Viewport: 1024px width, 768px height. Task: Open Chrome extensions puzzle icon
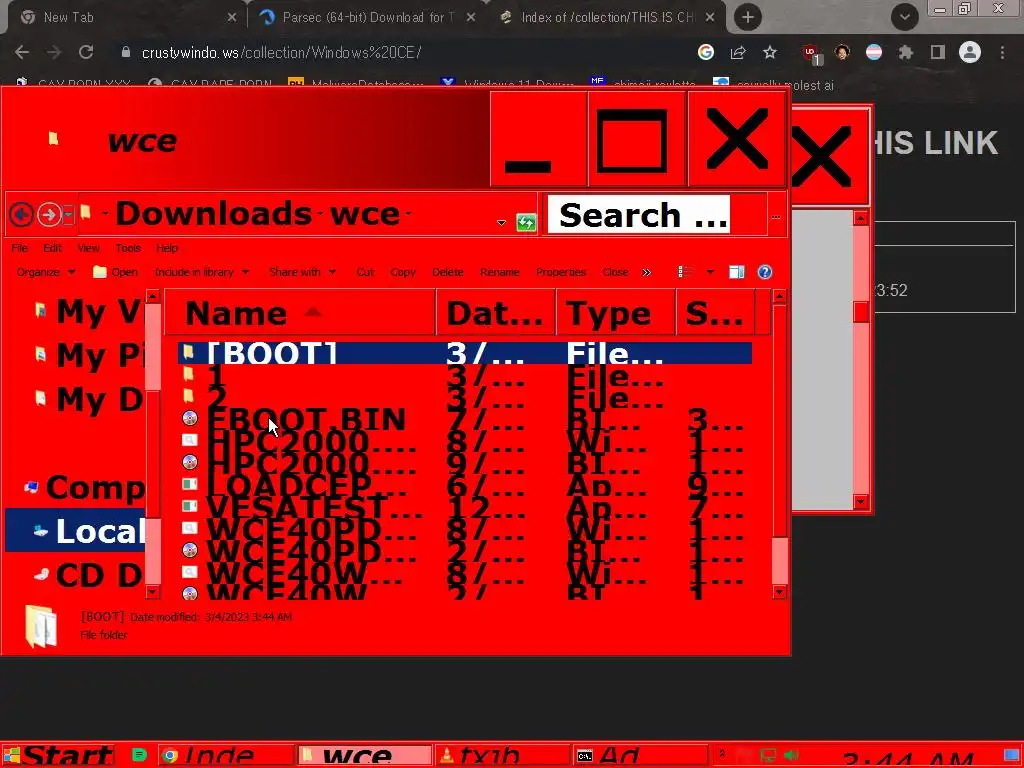(x=905, y=52)
